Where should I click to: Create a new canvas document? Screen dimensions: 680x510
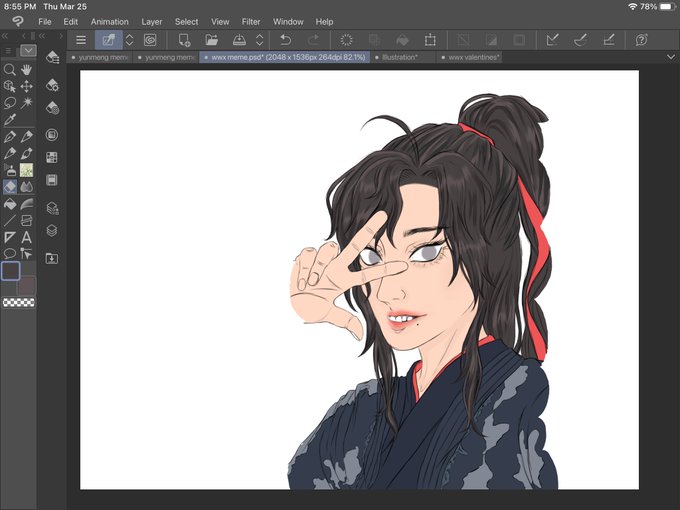[x=184, y=40]
